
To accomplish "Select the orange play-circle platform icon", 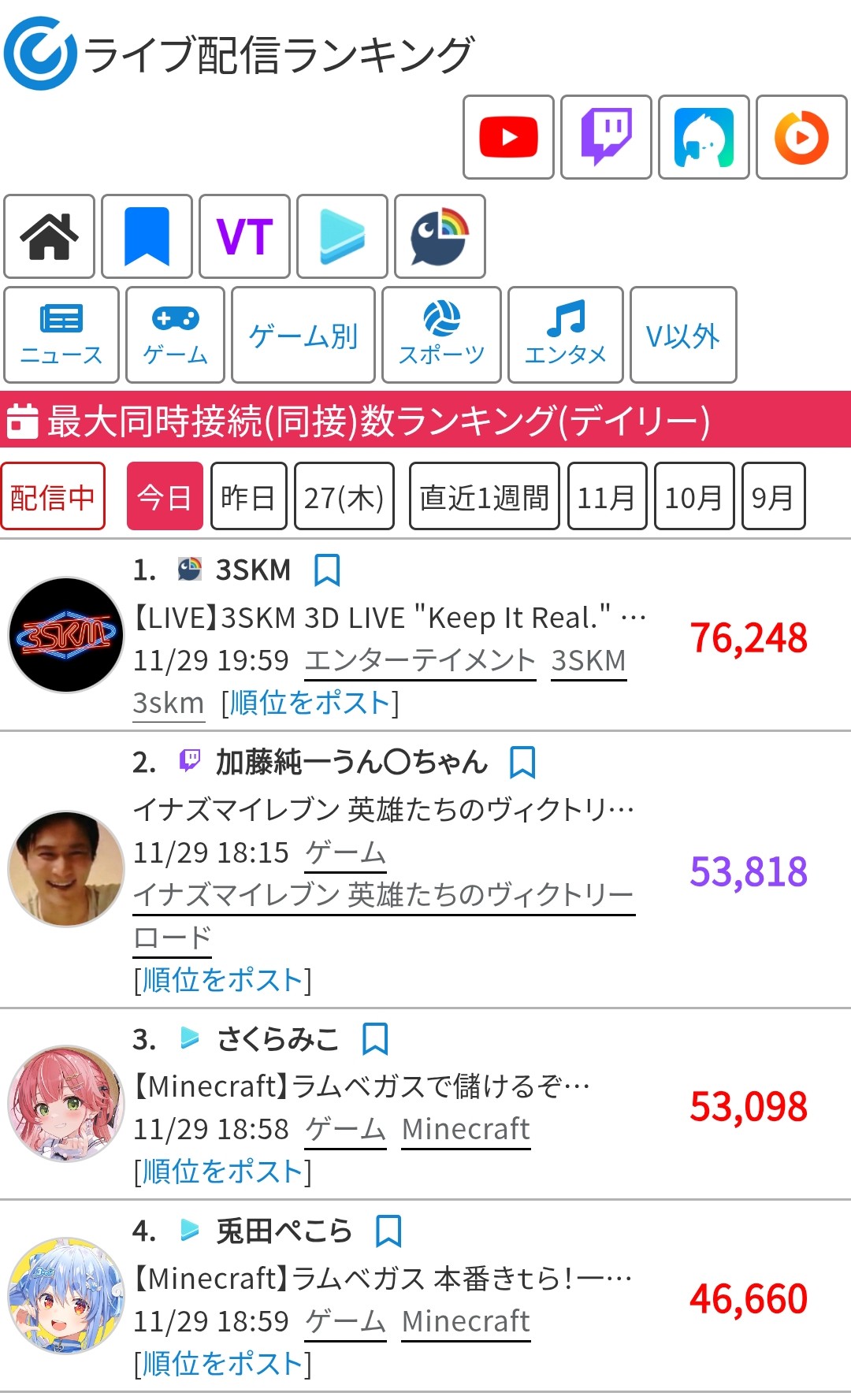I will [x=801, y=137].
